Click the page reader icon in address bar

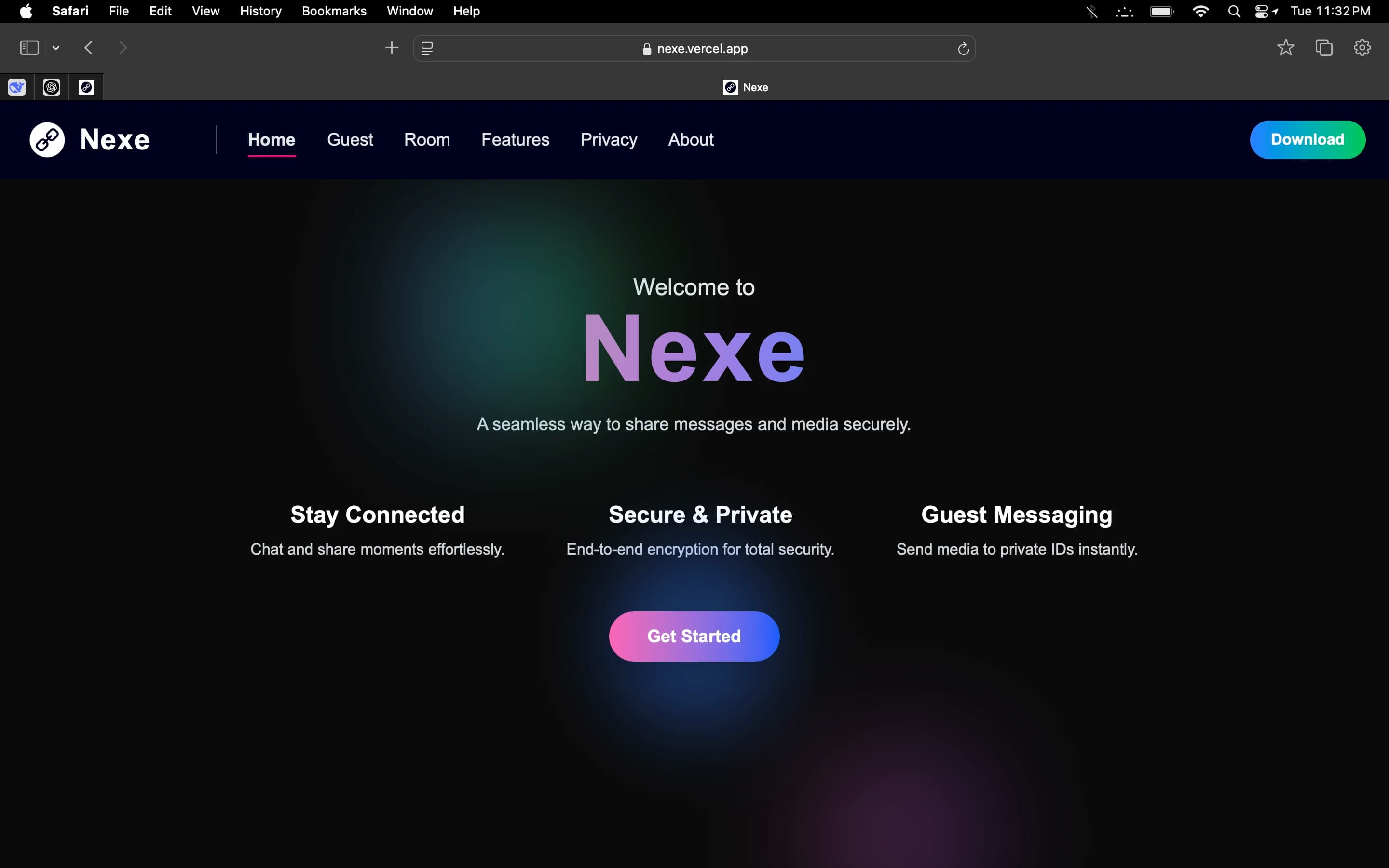(x=427, y=48)
